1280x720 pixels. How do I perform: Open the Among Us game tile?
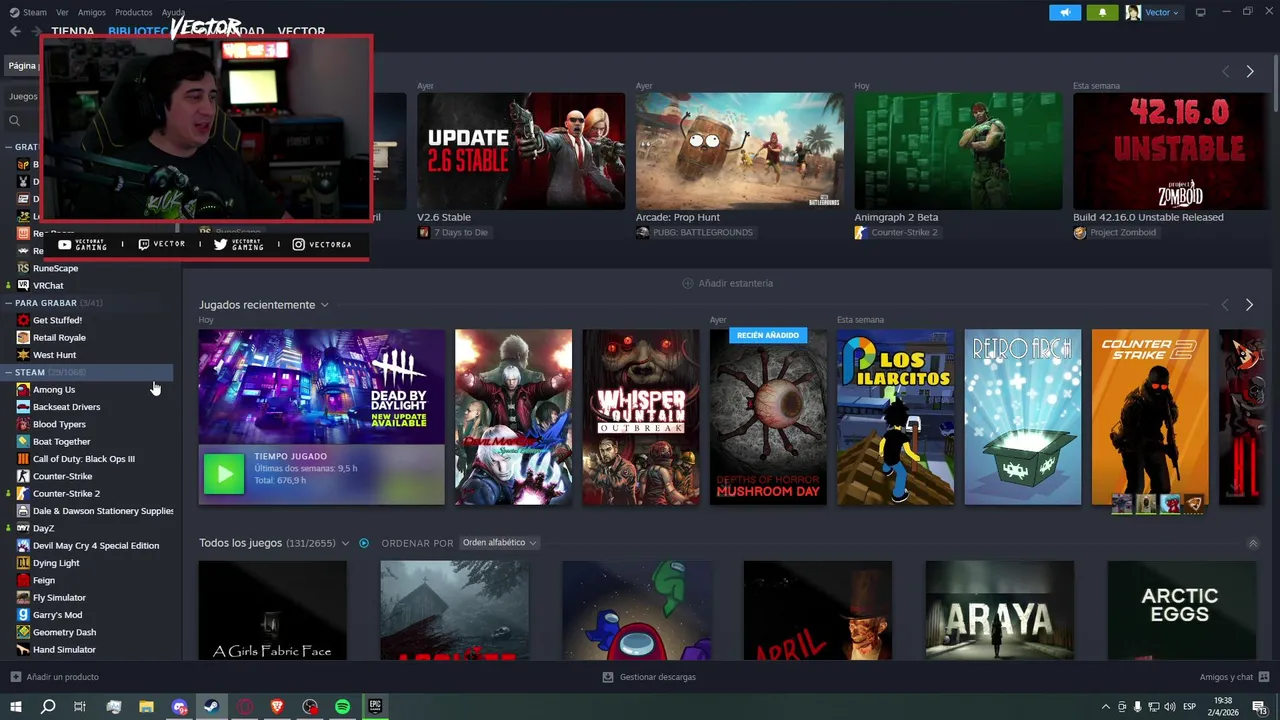click(636, 610)
